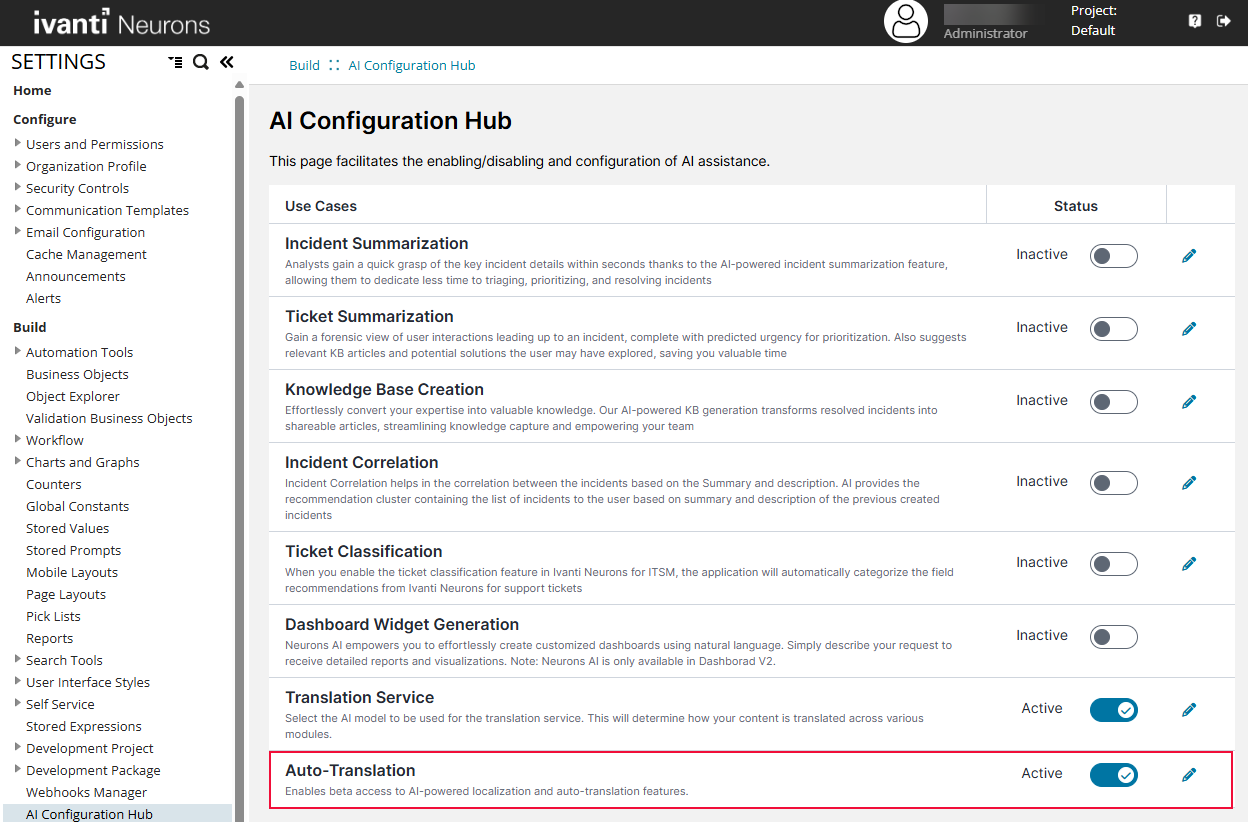Viewport: 1248px width, 822px height.
Task: Click the sidebar vertical scrollbar
Action: (239, 450)
